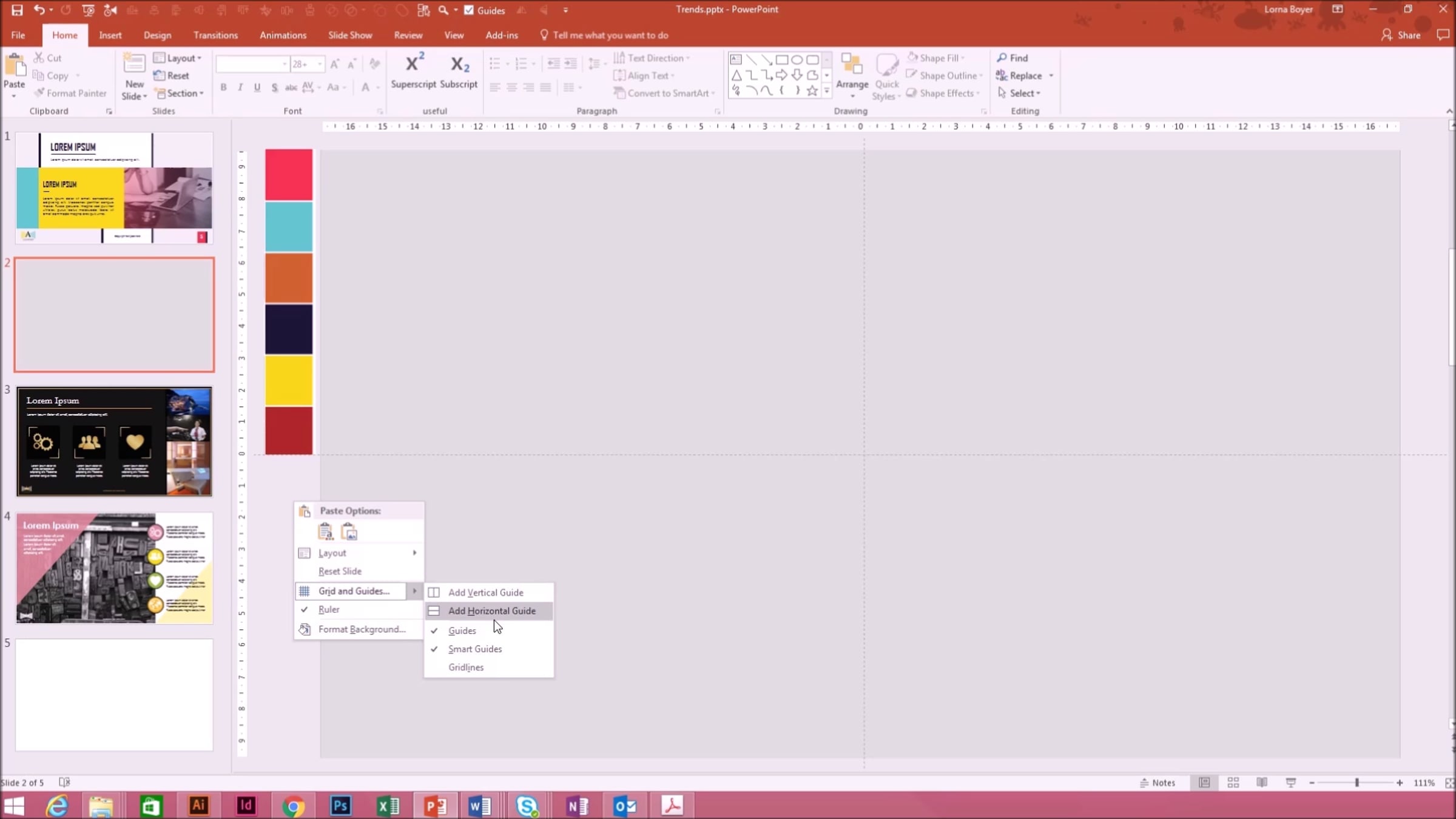Click the Save icon in quick access toolbar
This screenshot has height=819, width=1456.
tap(17, 10)
